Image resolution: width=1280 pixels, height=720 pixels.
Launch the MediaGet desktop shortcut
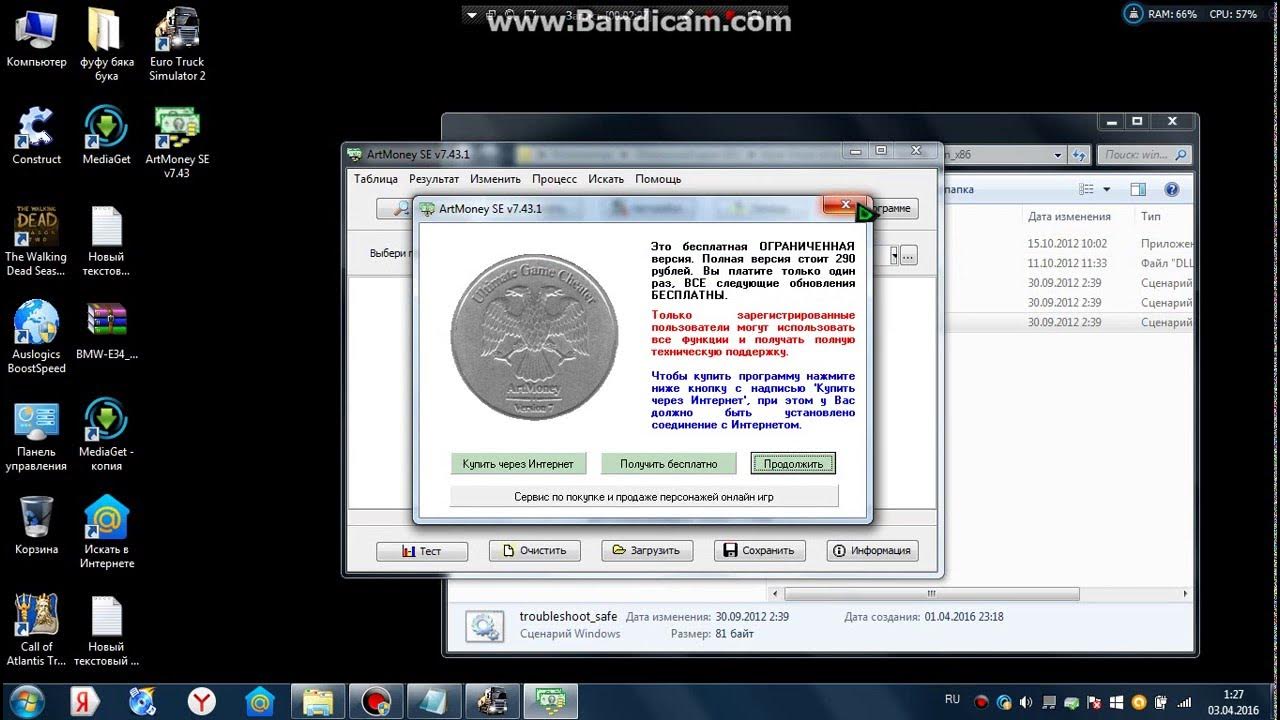(x=107, y=135)
